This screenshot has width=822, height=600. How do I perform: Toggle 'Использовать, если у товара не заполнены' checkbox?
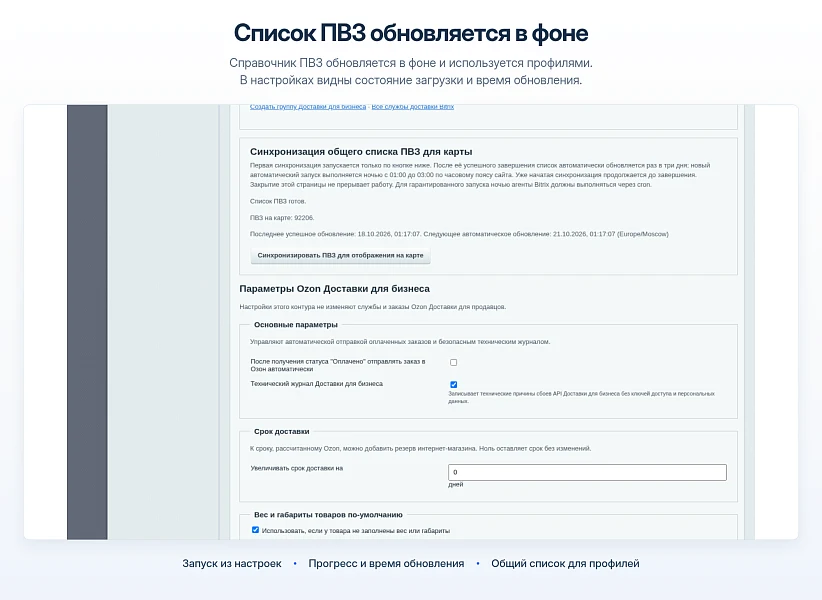click(255, 530)
